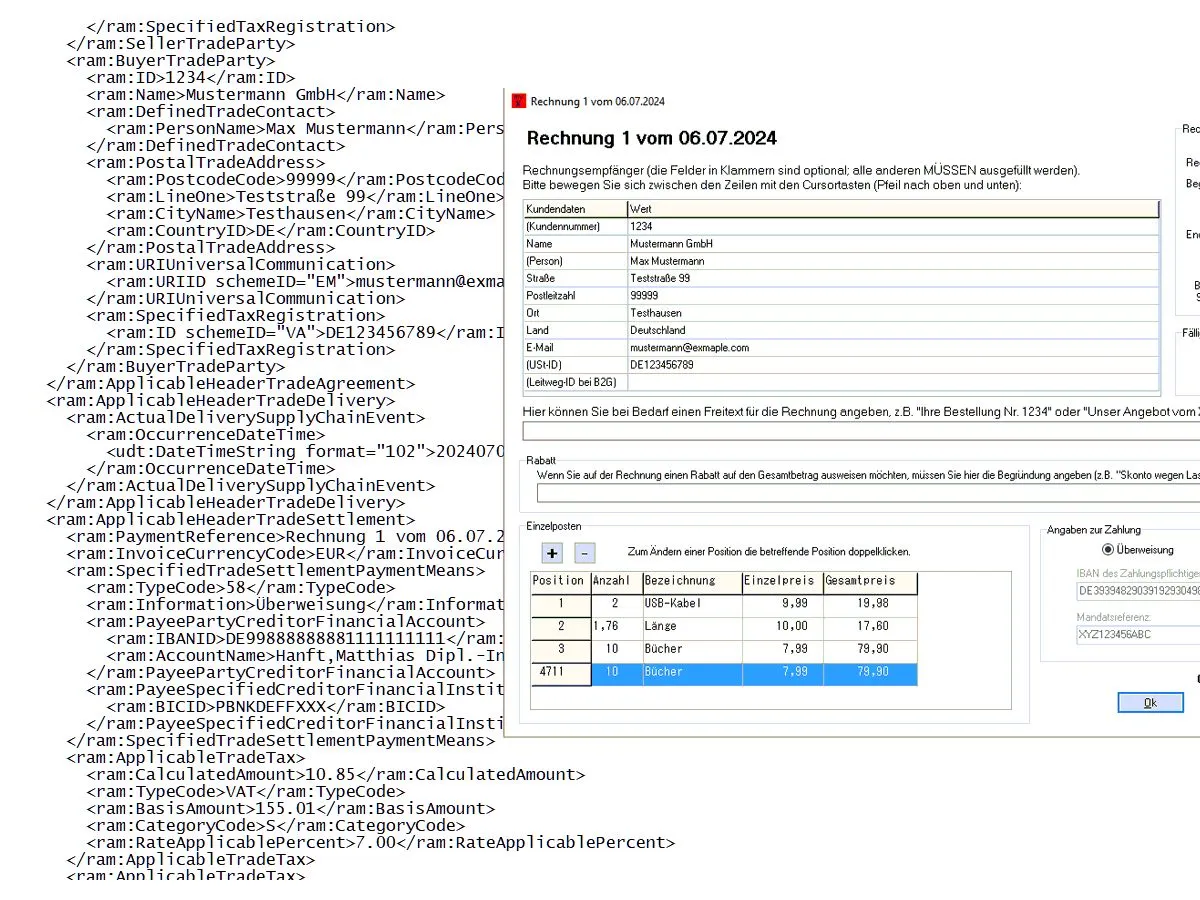Click the empty Leitweg-ID value cell
Image resolution: width=1200 pixels, height=900 pixels.
(x=892, y=382)
